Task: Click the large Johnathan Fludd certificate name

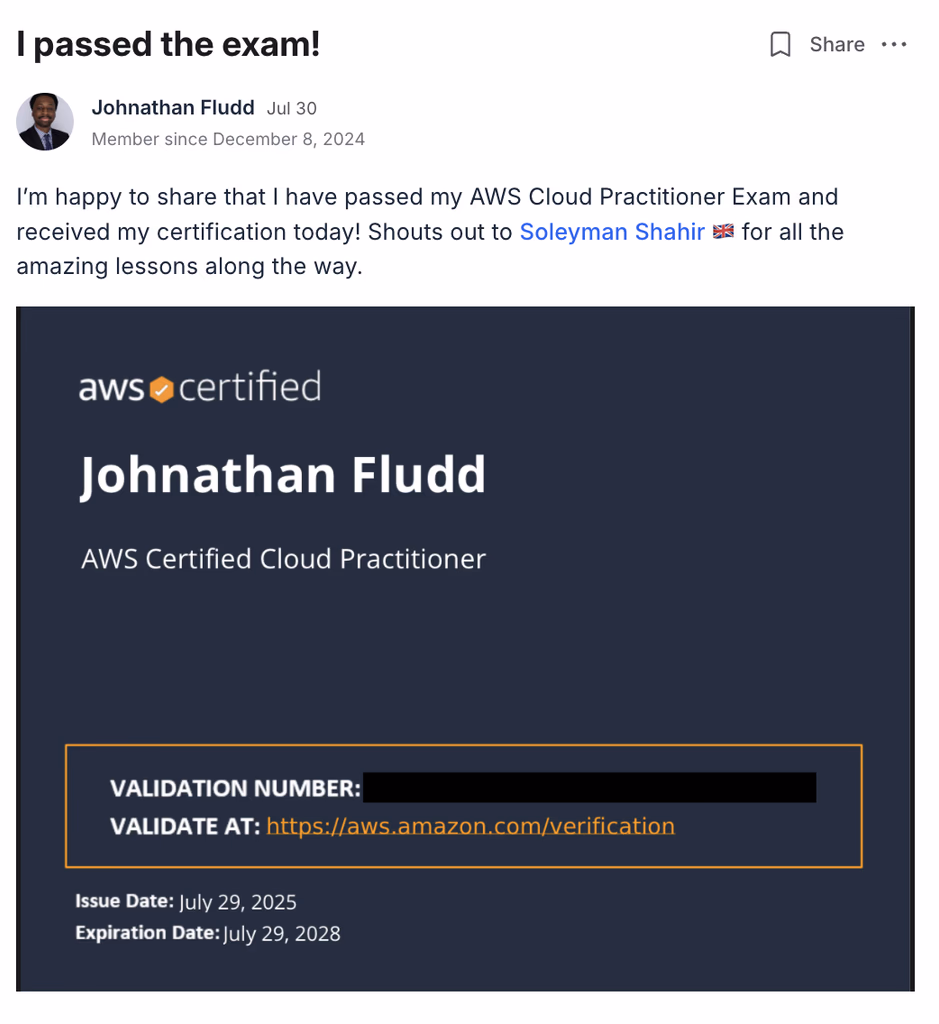Action: 283,476
